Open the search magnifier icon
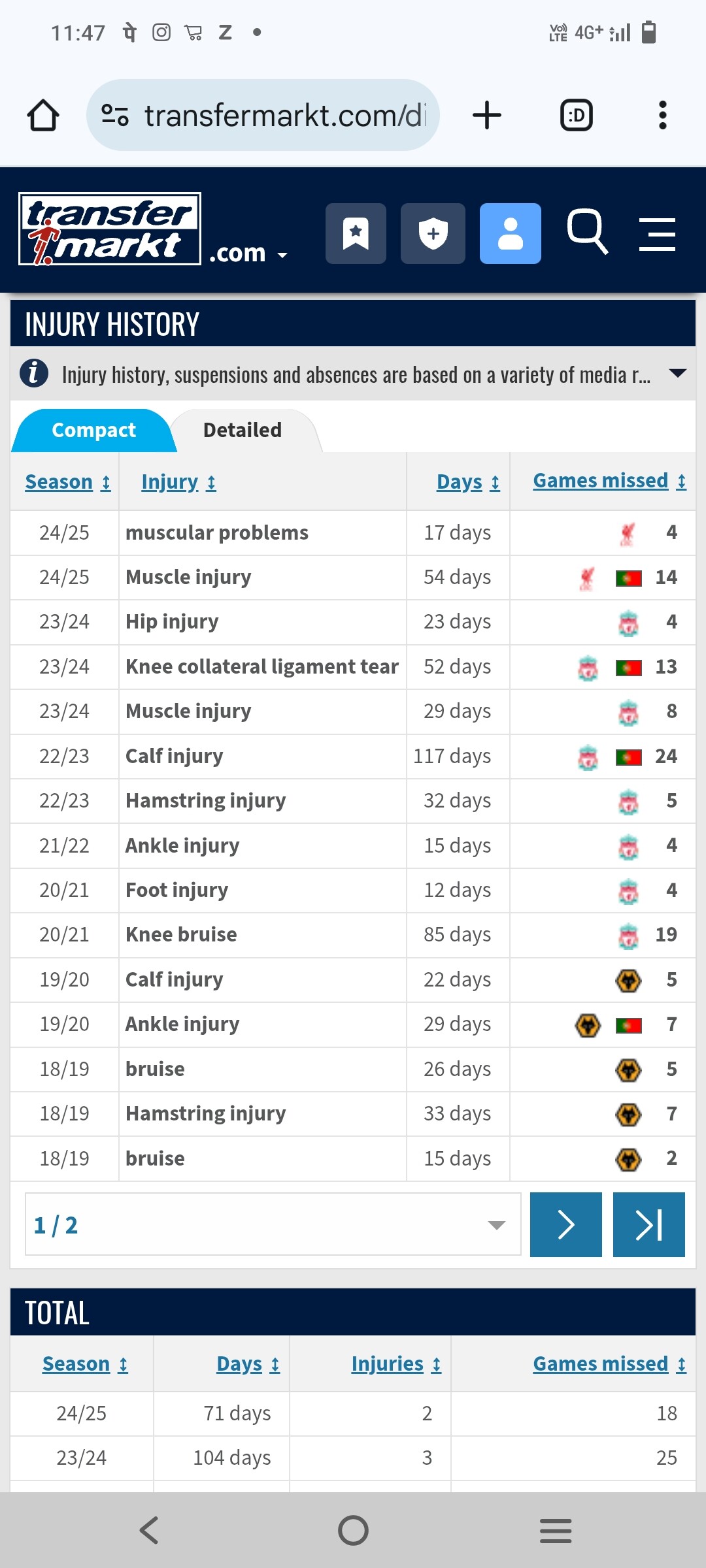 pos(587,231)
